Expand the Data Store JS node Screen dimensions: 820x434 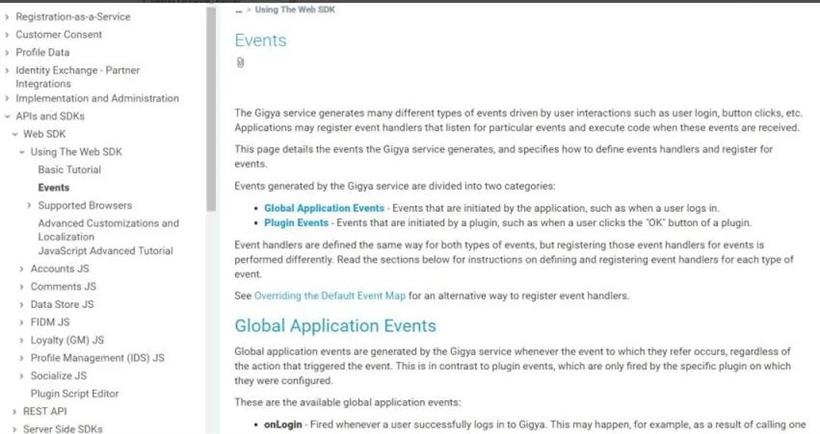coord(21,305)
